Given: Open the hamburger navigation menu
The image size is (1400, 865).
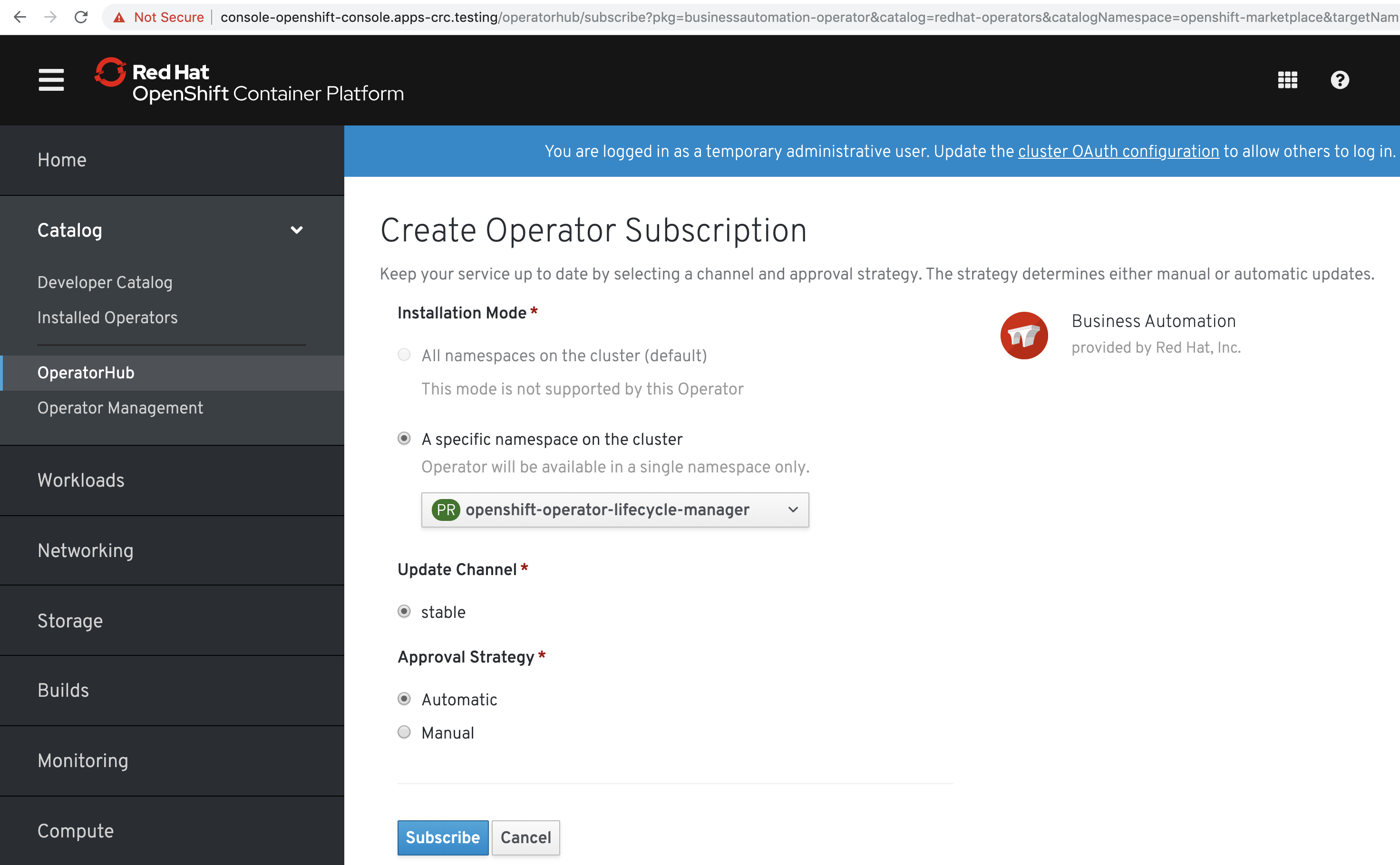Looking at the screenshot, I should point(51,79).
